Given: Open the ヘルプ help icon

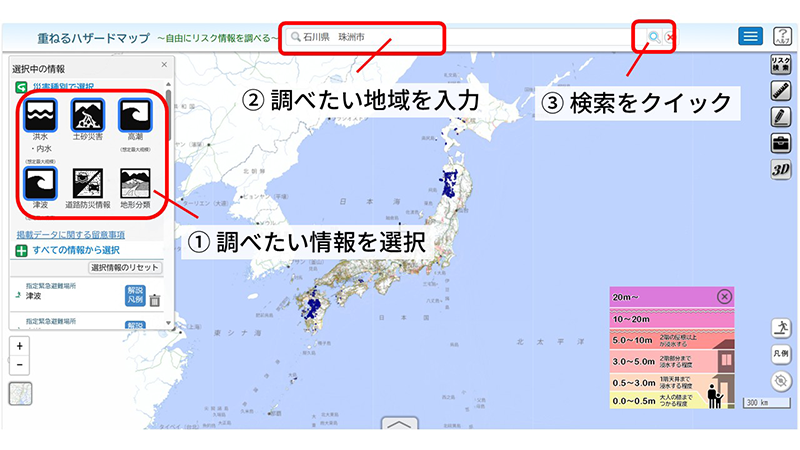Looking at the screenshot, I should (782, 36).
